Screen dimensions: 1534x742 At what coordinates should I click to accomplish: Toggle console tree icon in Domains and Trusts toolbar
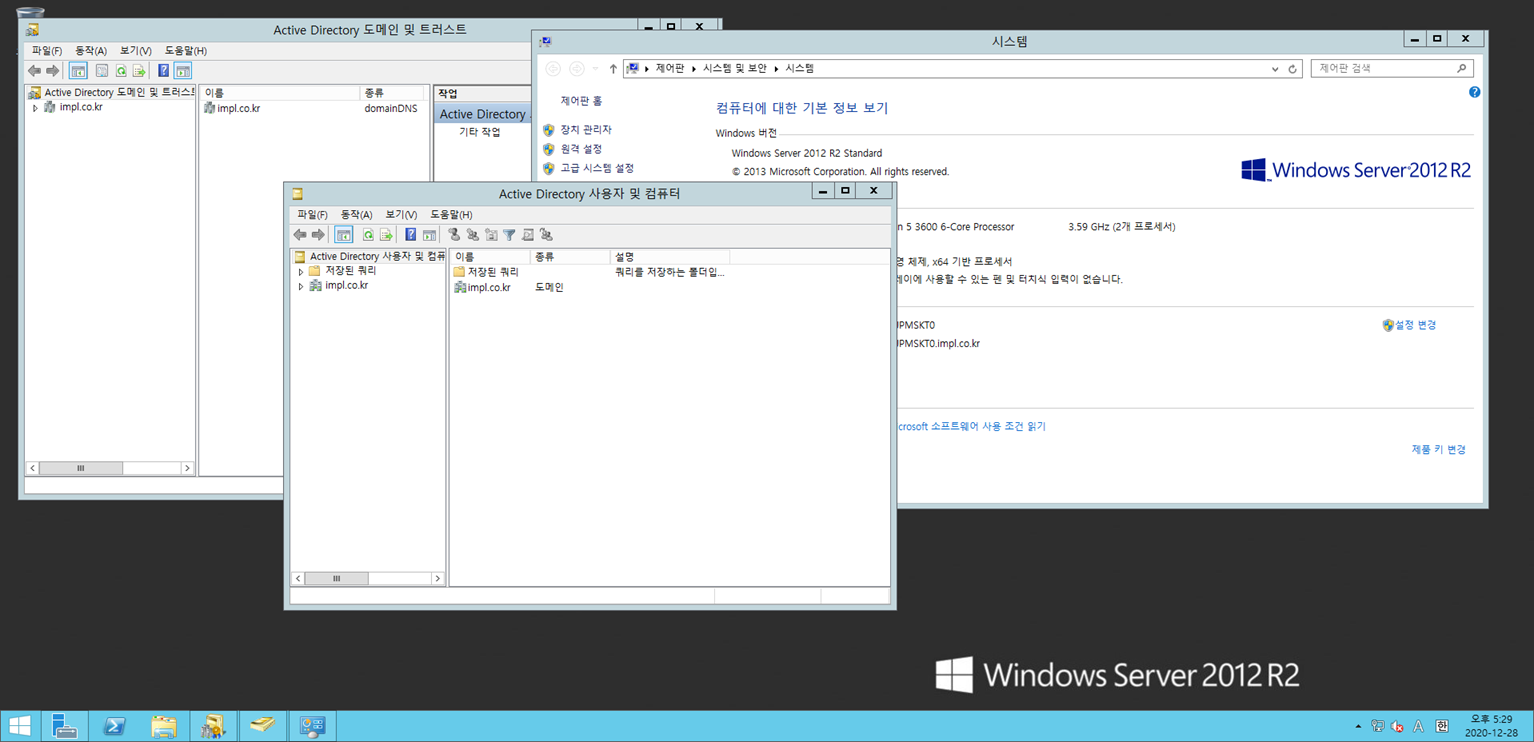tap(78, 71)
